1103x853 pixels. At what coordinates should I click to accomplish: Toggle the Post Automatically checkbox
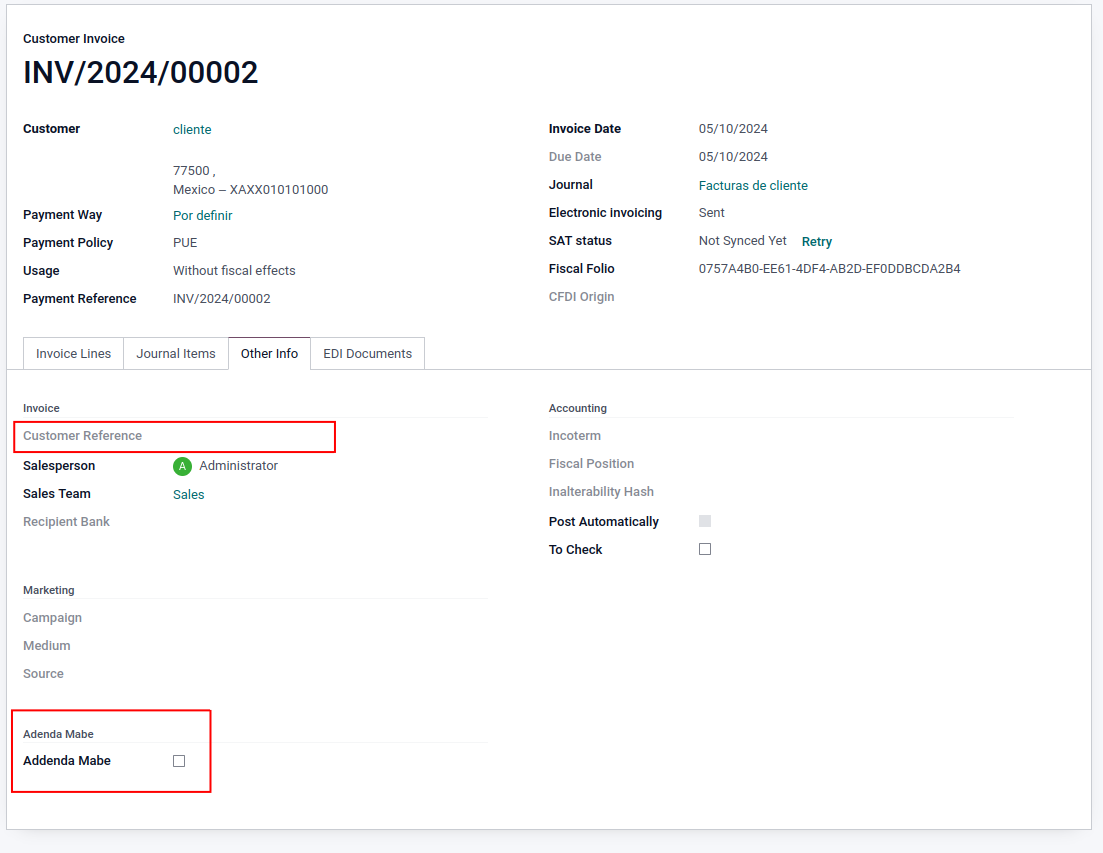coord(705,521)
